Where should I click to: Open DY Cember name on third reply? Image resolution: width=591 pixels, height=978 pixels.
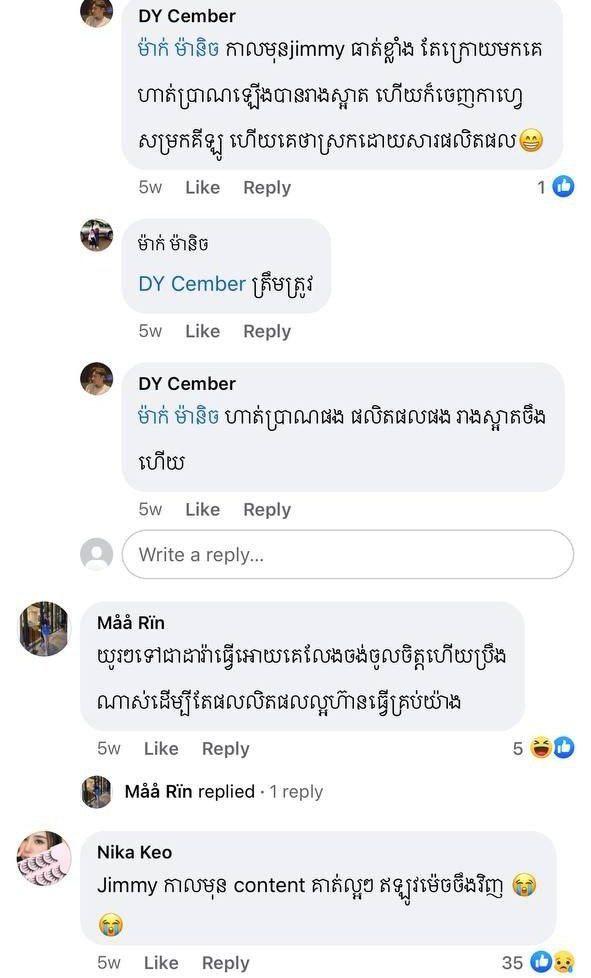coord(187,384)
